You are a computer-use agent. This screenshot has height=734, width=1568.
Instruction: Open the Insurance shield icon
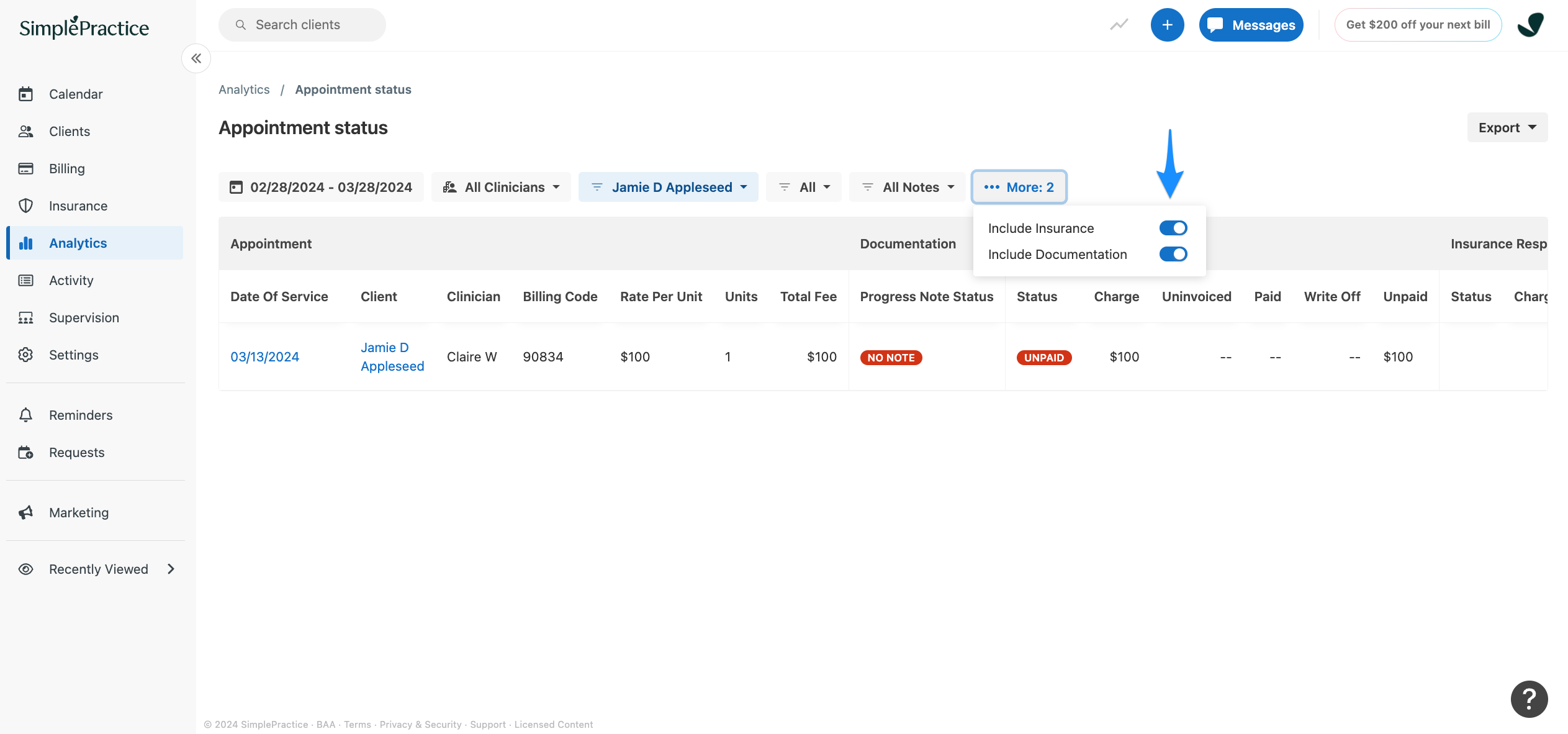(x=26, y=206)
